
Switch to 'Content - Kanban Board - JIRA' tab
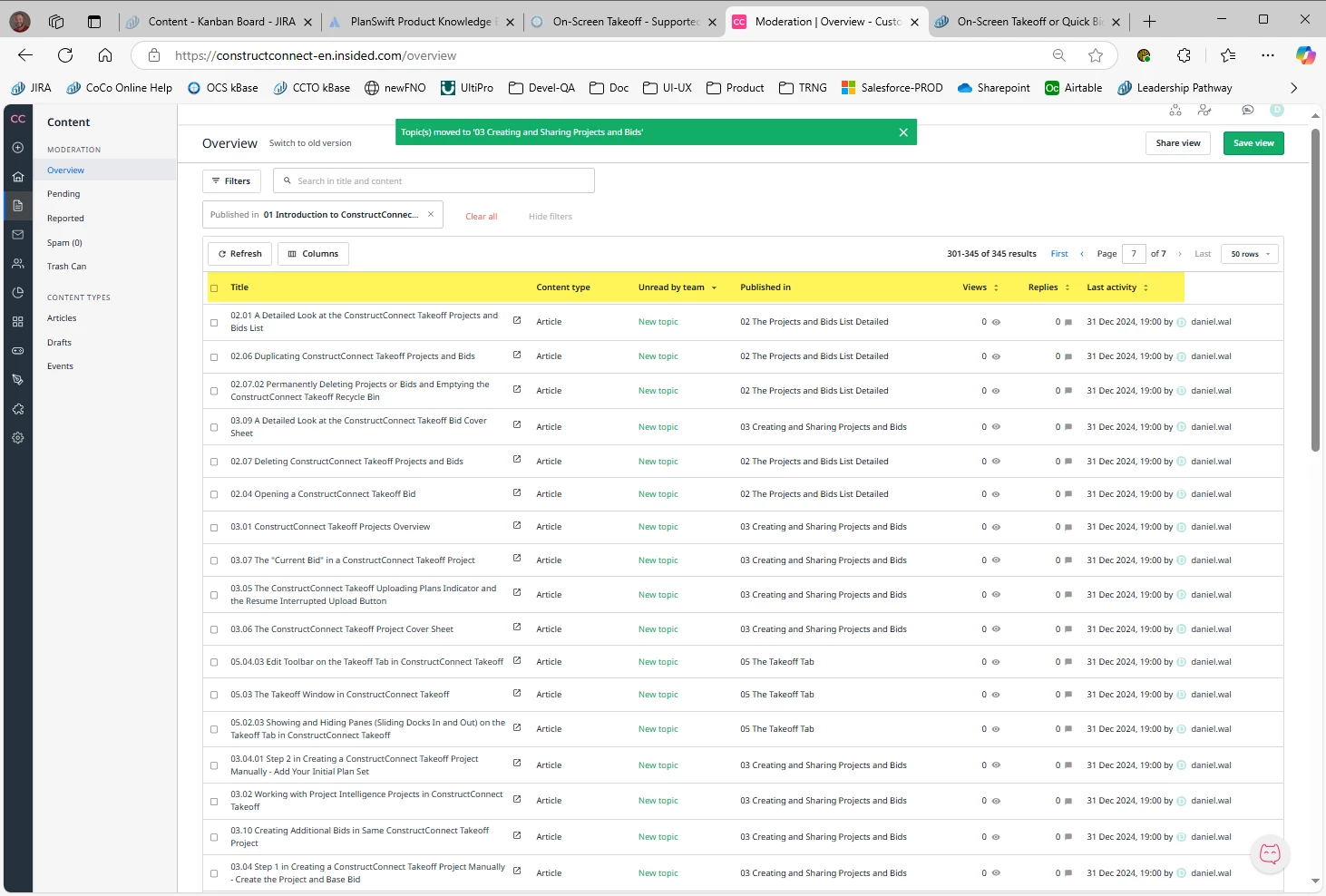[221, 22]
